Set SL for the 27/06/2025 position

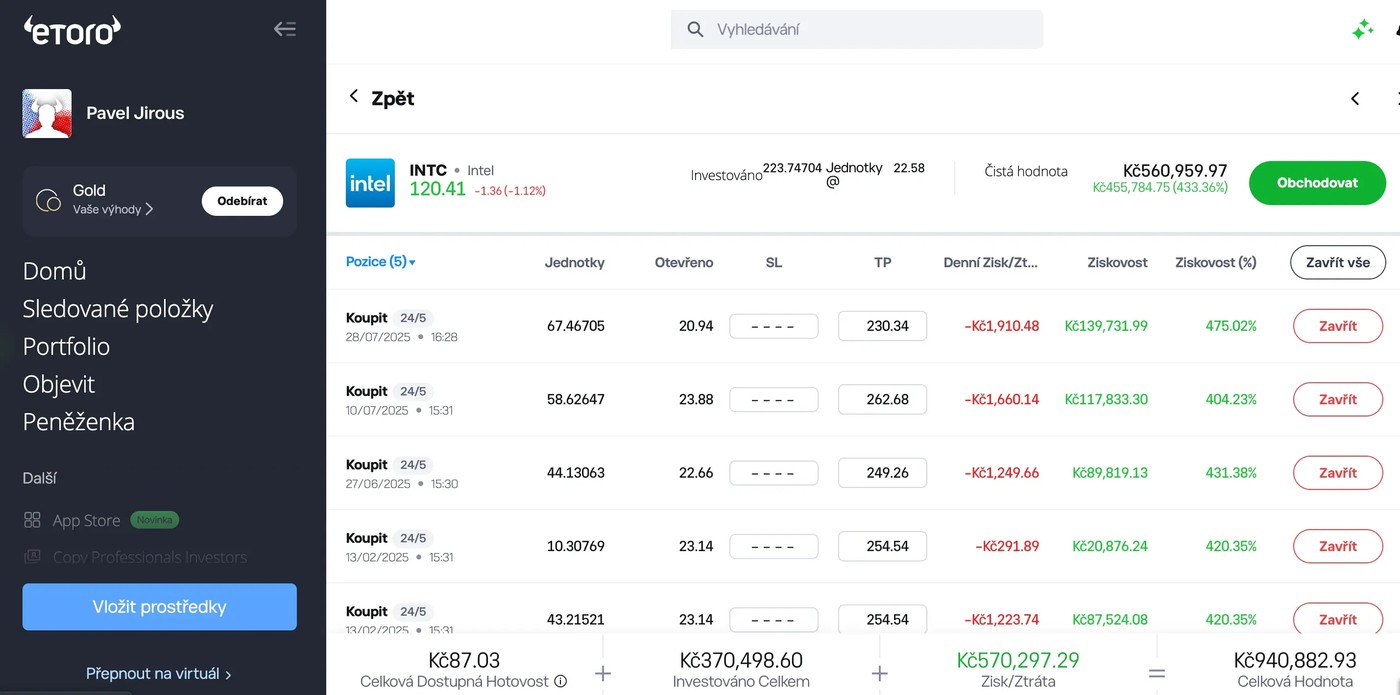coord(774,473)
